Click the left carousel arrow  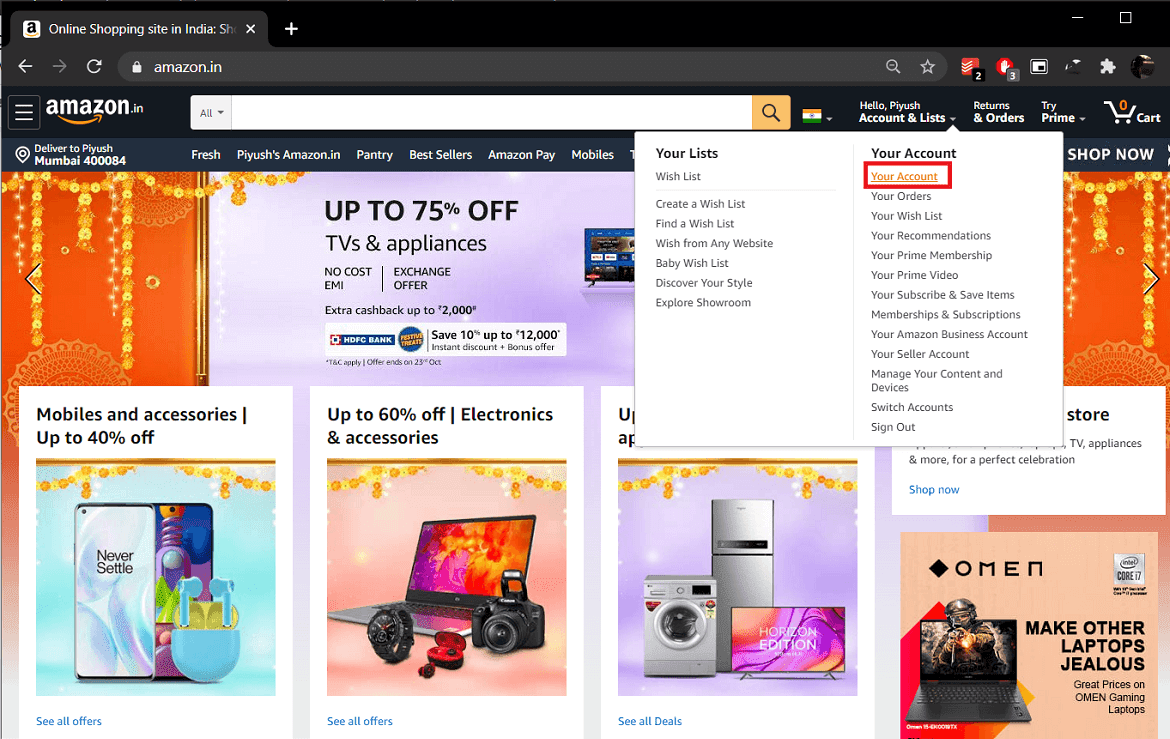coord(32,279)
